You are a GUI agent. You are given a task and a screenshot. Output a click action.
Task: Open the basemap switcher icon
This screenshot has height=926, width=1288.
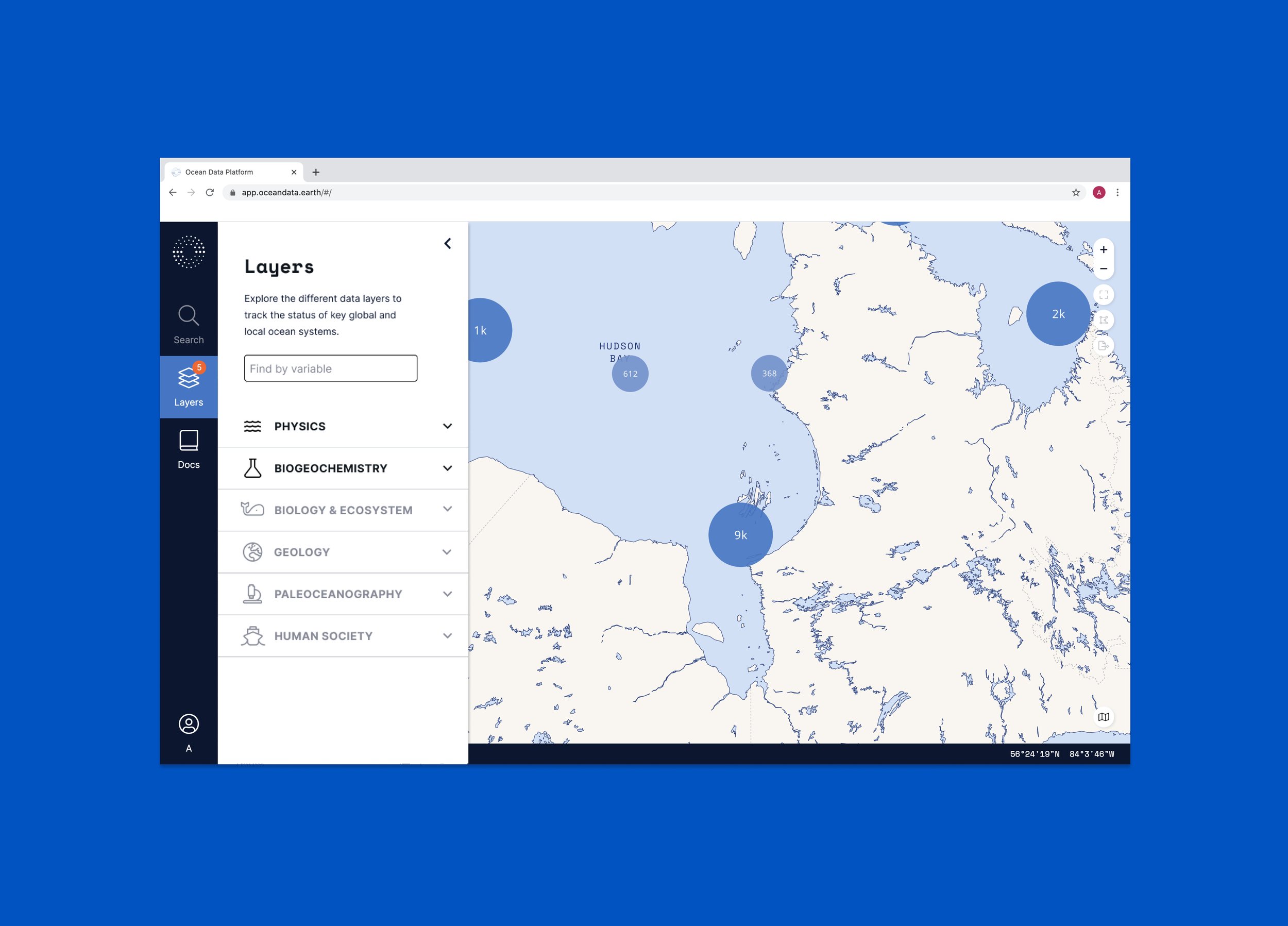(x=1103, y=717)
